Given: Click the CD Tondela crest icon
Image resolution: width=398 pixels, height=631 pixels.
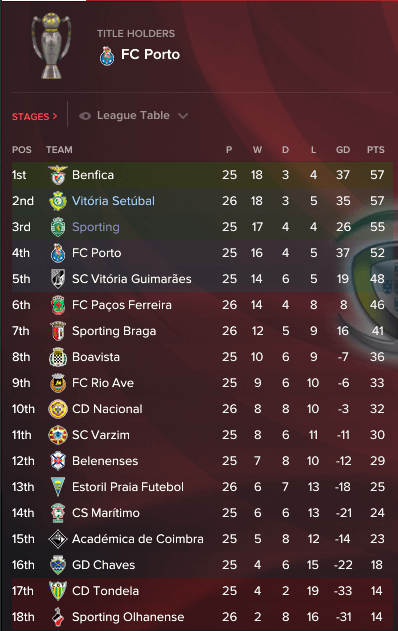Looking at the screenshot, I should pos(58,591).
